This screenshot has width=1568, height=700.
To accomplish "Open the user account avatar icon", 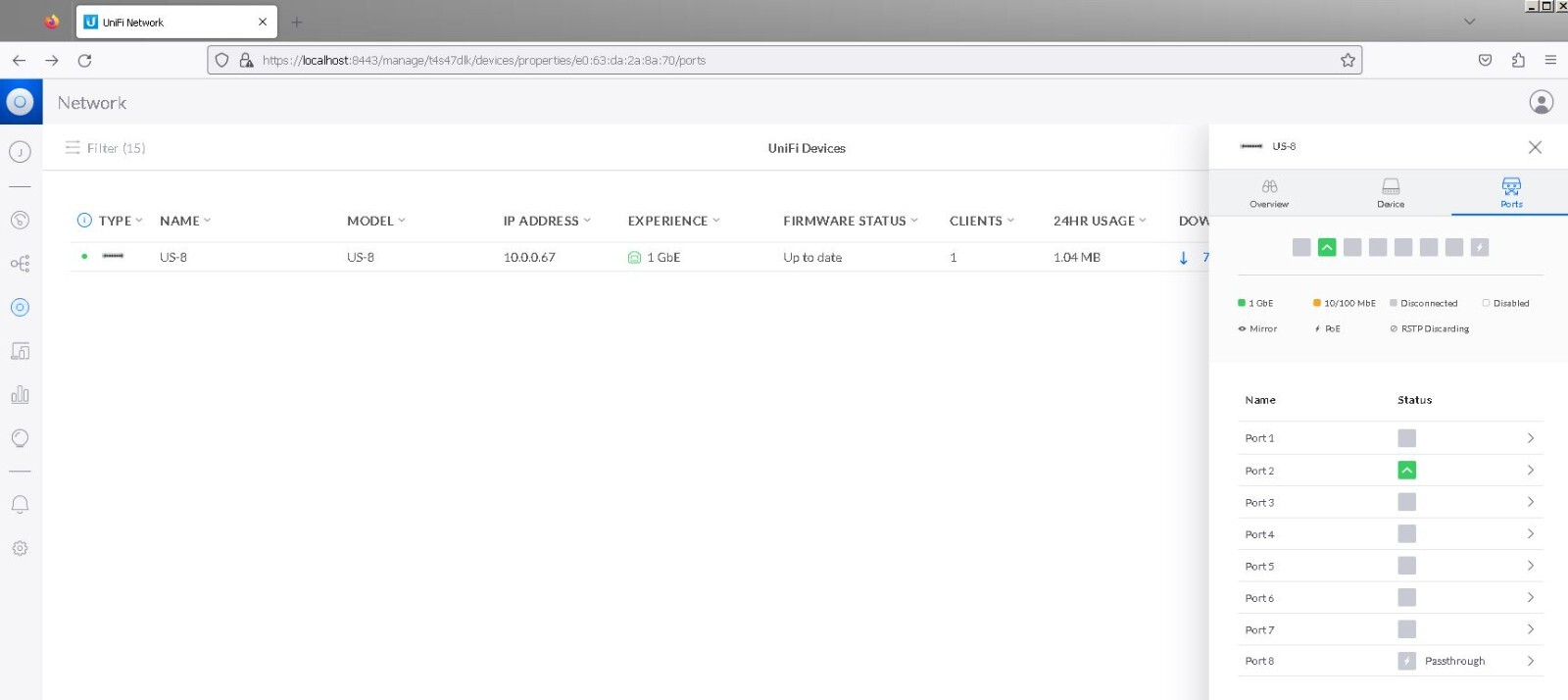I will click(1542, 102).
